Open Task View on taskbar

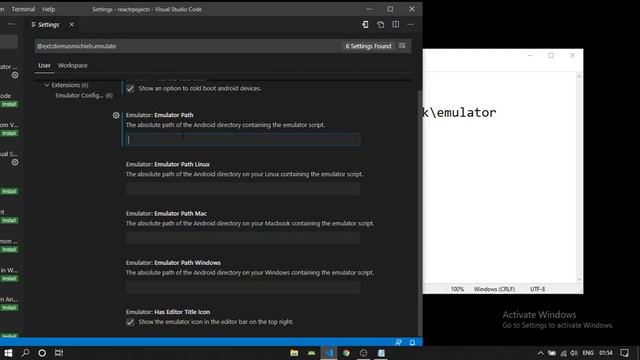pyautogui.click(x=59, y=353)
